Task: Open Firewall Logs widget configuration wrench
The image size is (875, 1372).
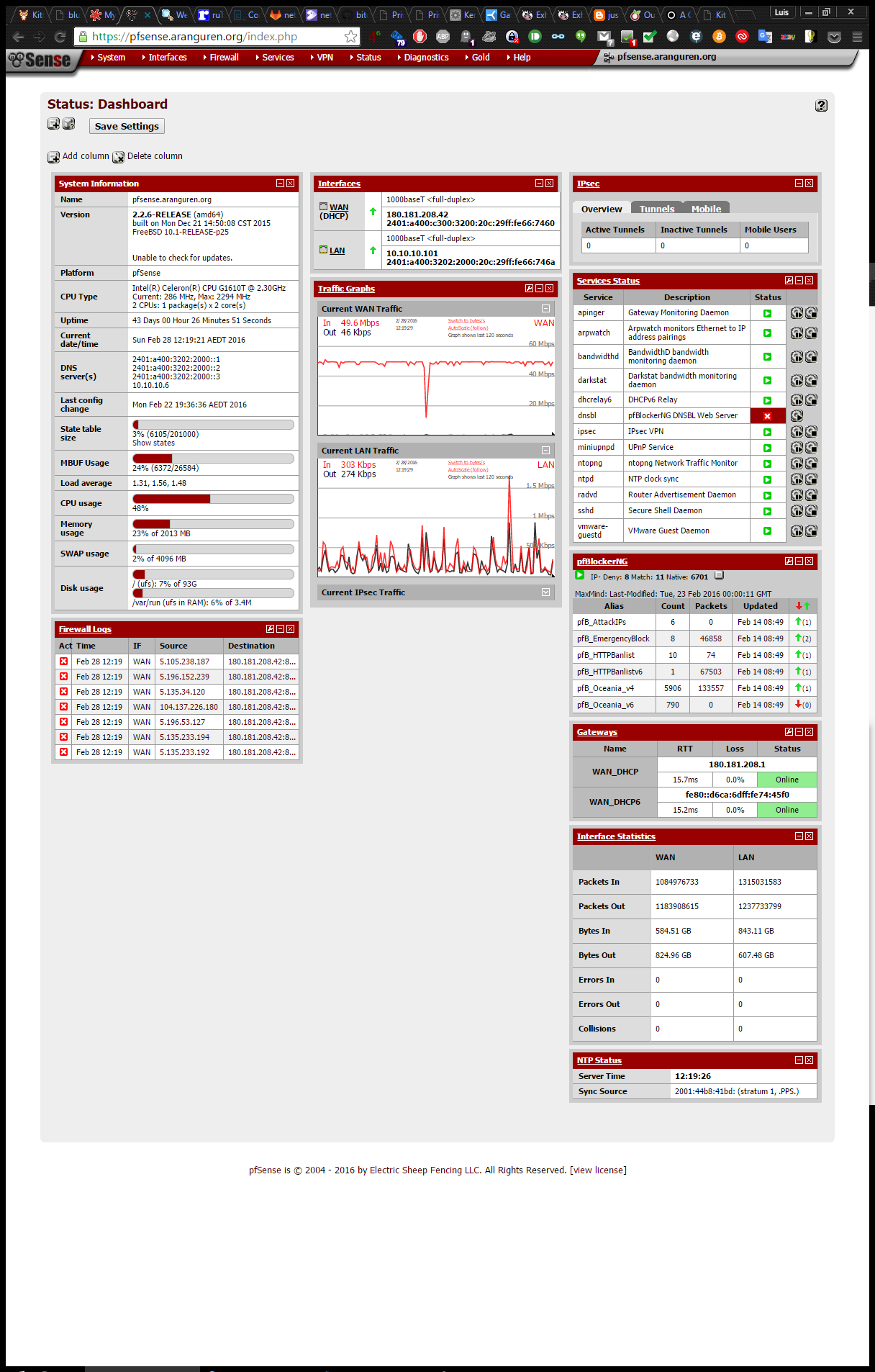Action: point(270,629)
